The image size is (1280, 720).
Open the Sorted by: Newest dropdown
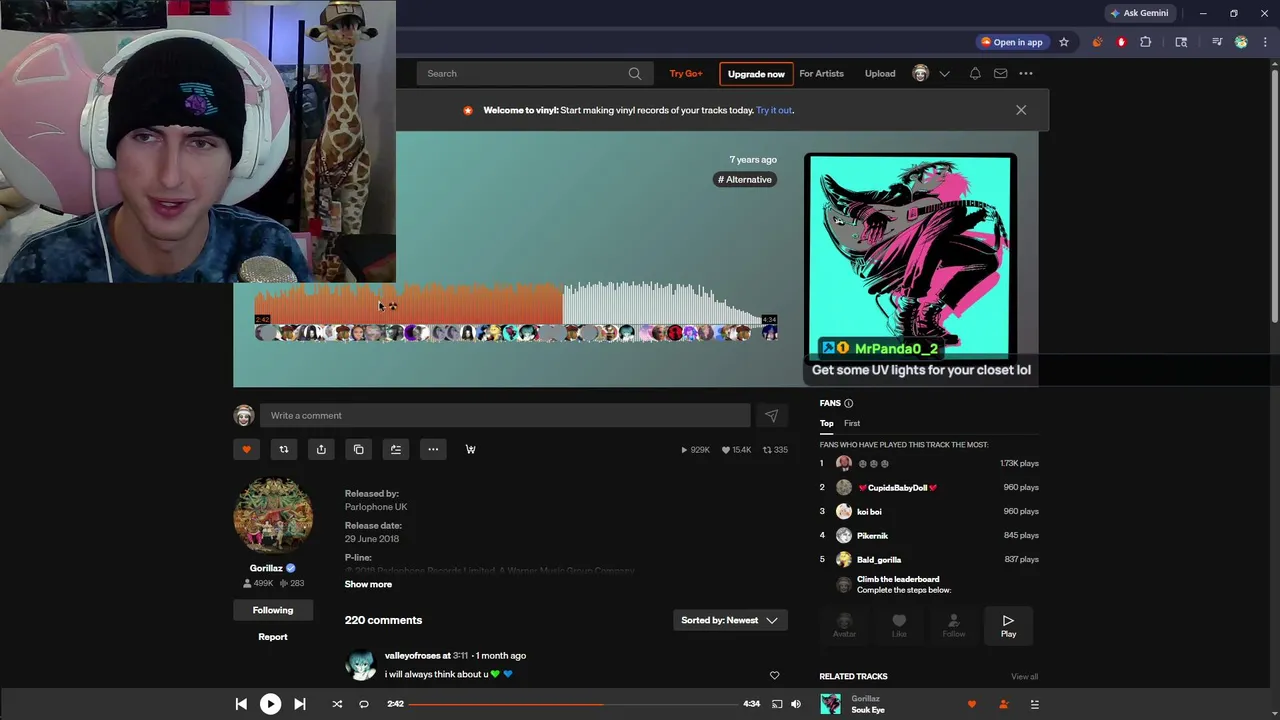pos(730,620)
